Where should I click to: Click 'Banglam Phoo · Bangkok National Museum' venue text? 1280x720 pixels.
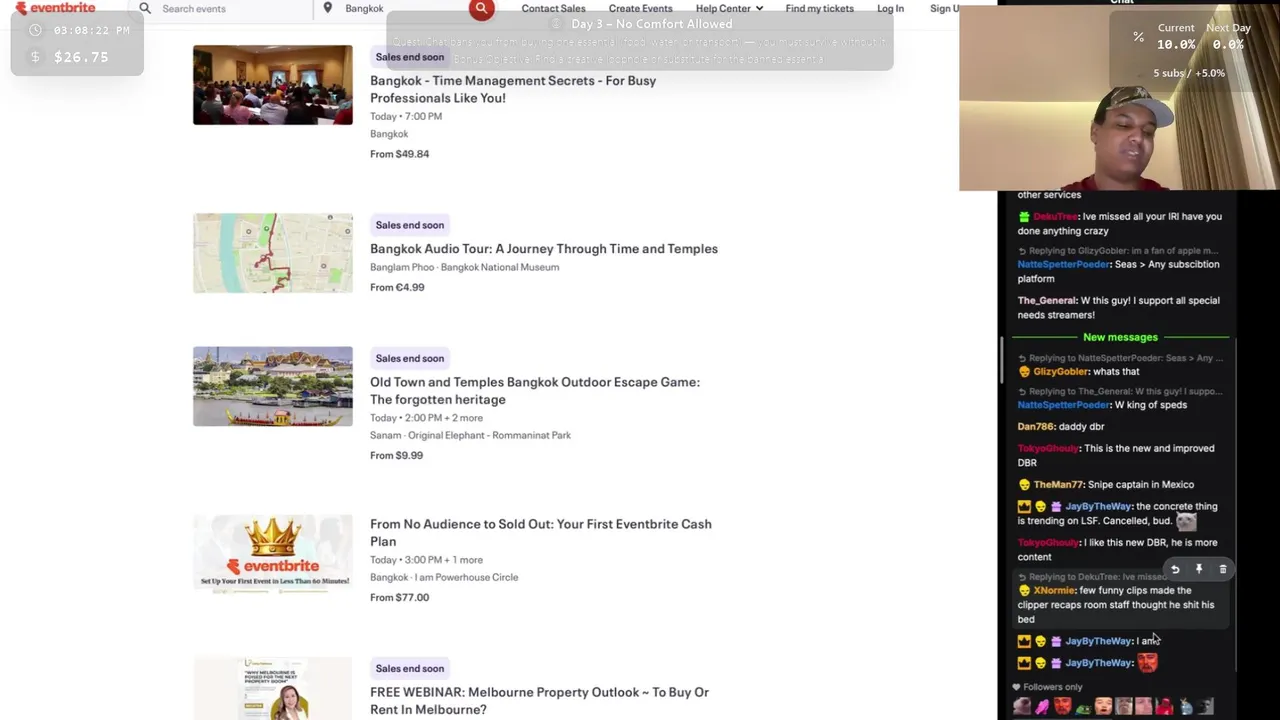point(464,267)
